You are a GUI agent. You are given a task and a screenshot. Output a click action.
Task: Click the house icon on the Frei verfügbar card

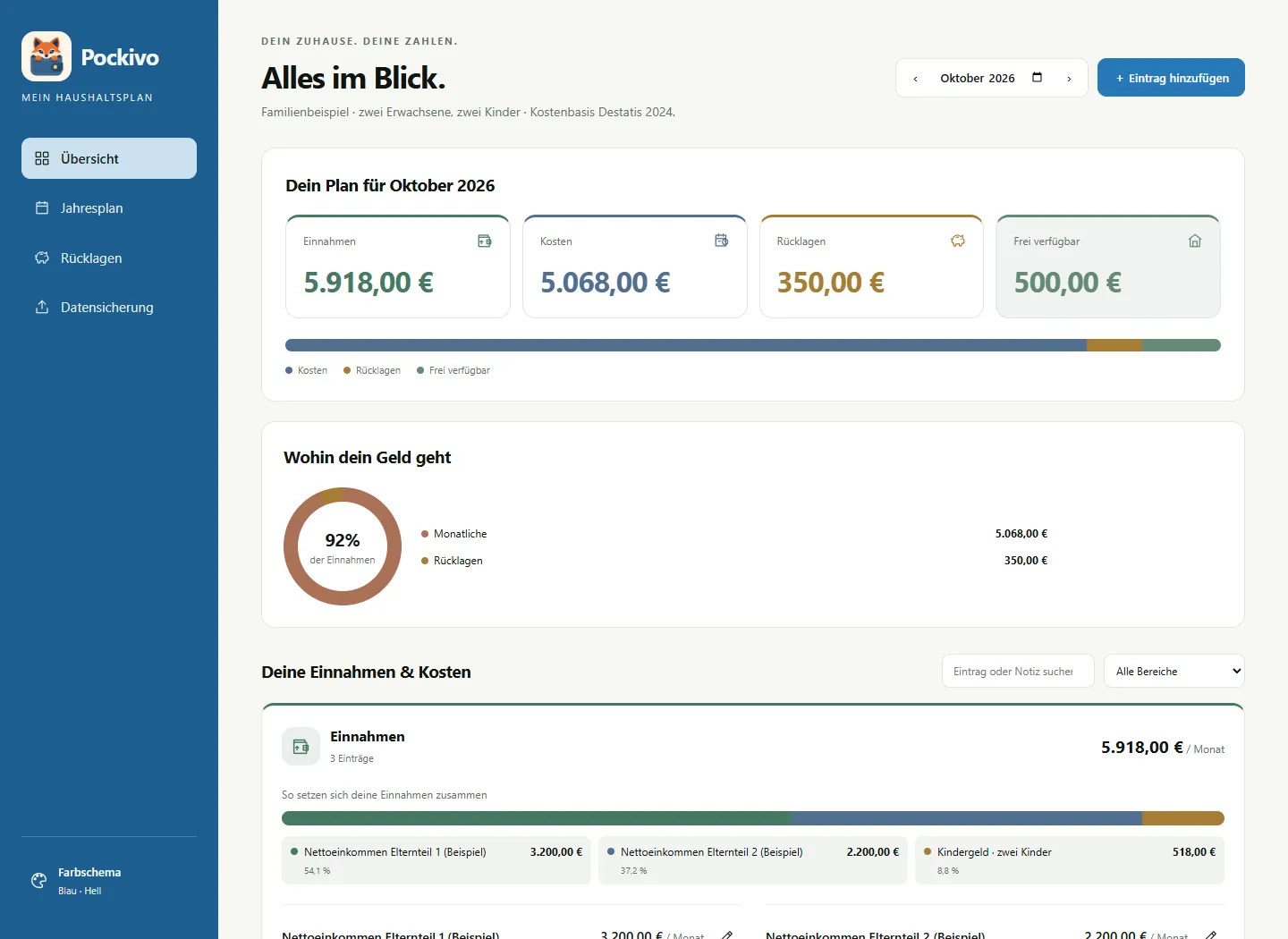click(x=1195, y=241)
